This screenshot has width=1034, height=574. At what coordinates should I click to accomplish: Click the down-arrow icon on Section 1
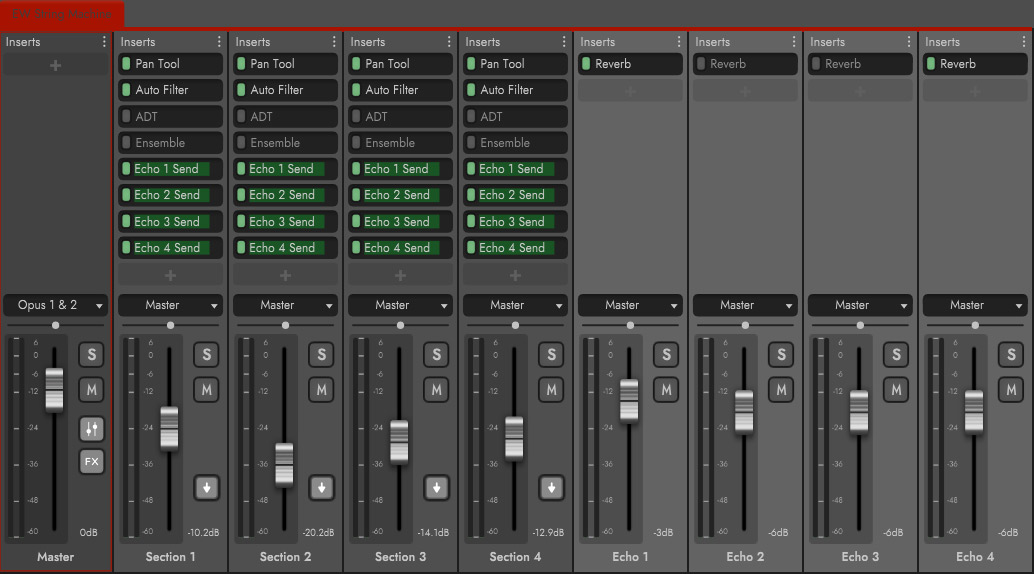[x=207, y=487]
